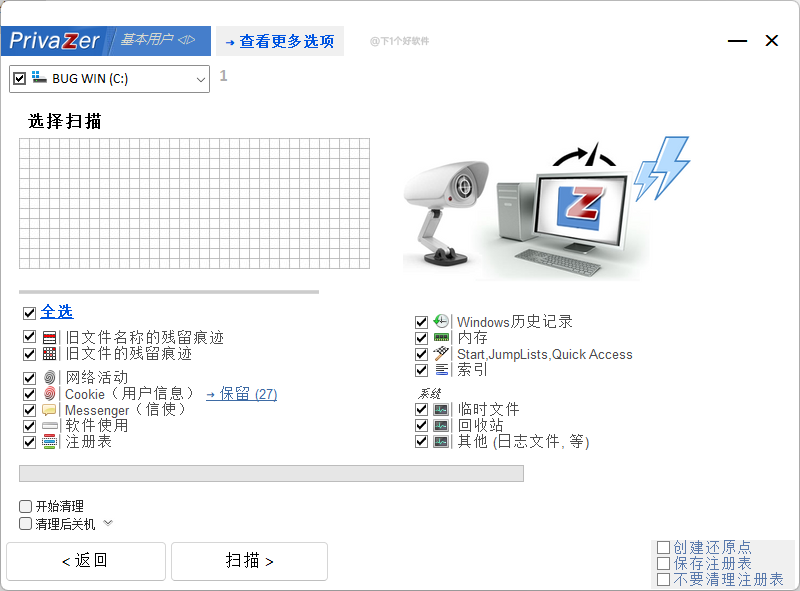Click the 选择扫描 heading
The height and width of the screenshot is (591, 800).
[x=65, y=121]
